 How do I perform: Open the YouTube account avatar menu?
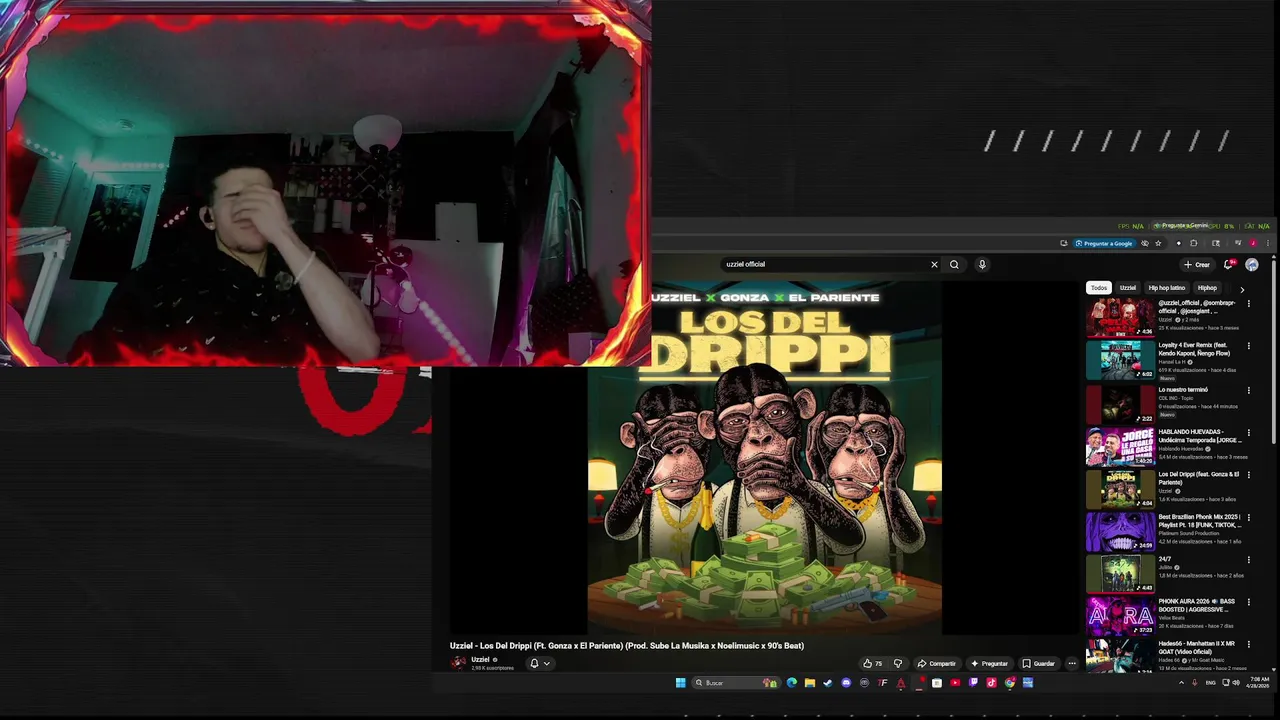[1252, 265]
